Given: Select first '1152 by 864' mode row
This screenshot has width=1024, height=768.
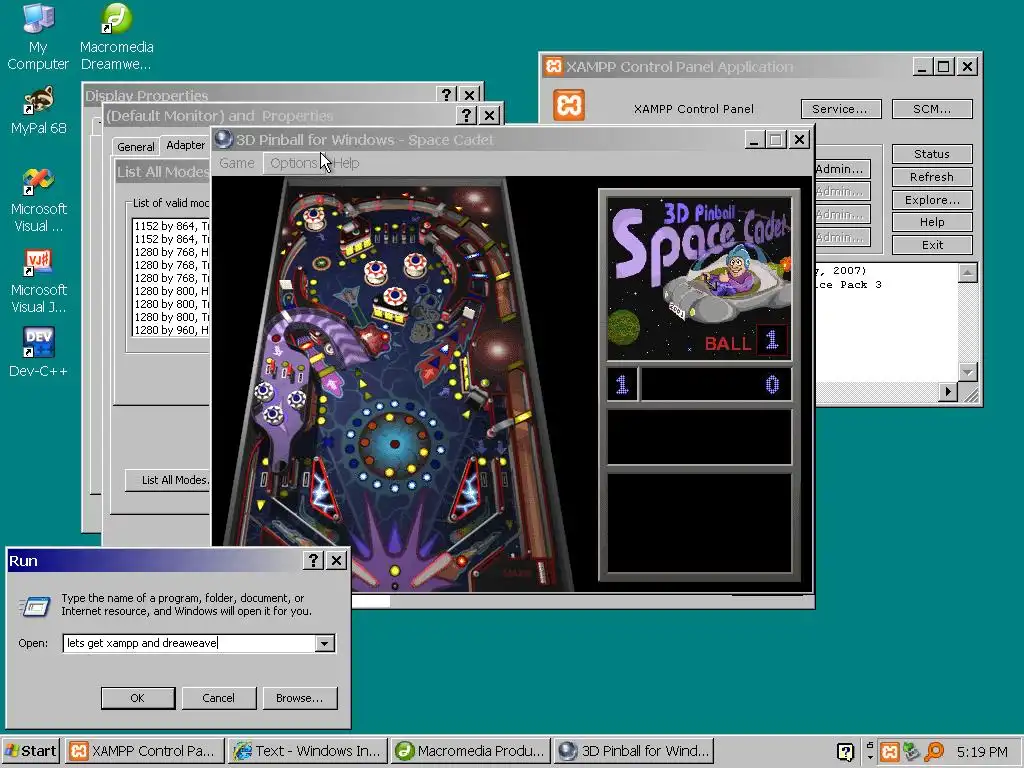Looking at the screenshot, I should tap(171, 226).
